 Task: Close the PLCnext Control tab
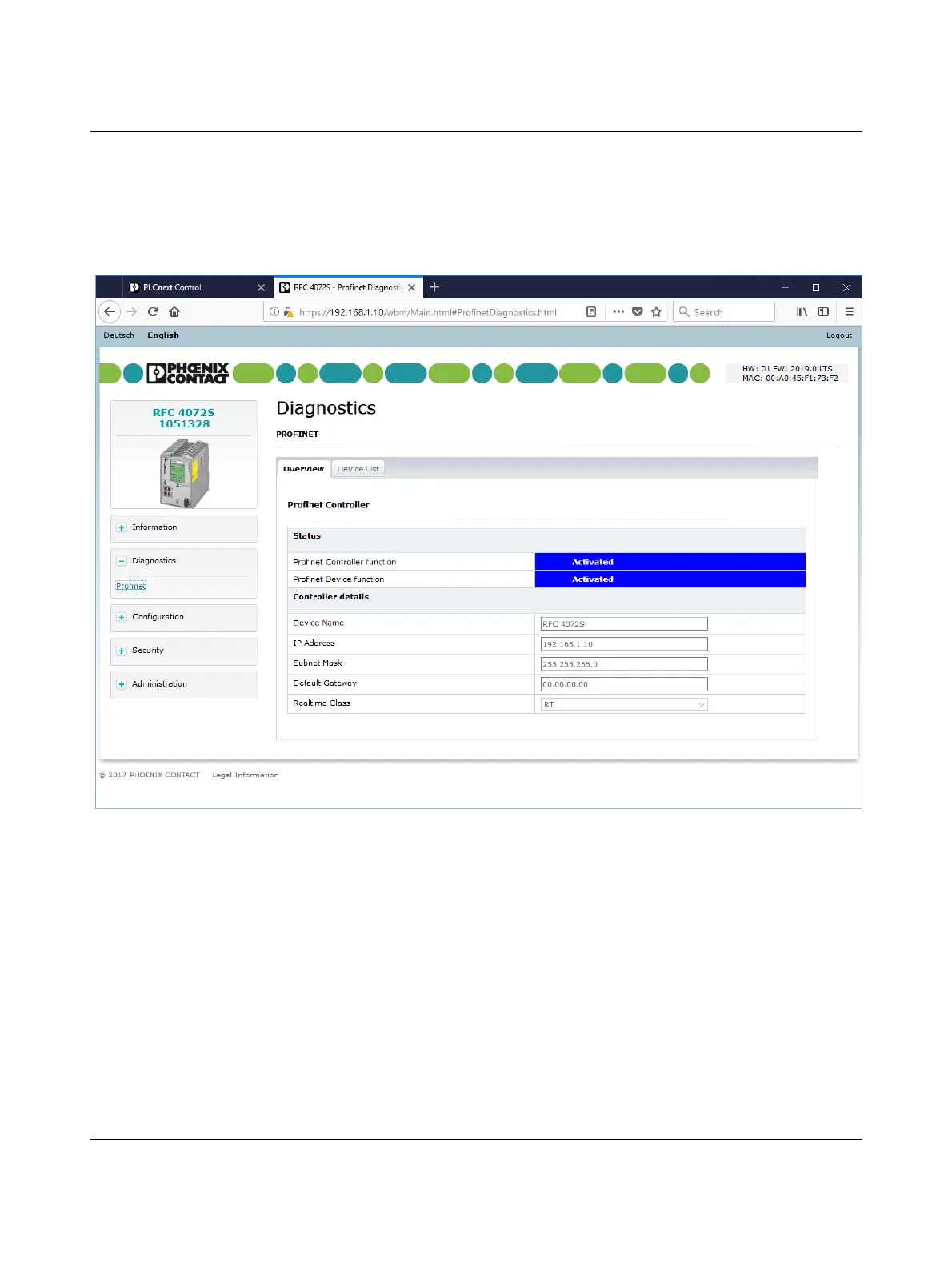tap(261, 287)
